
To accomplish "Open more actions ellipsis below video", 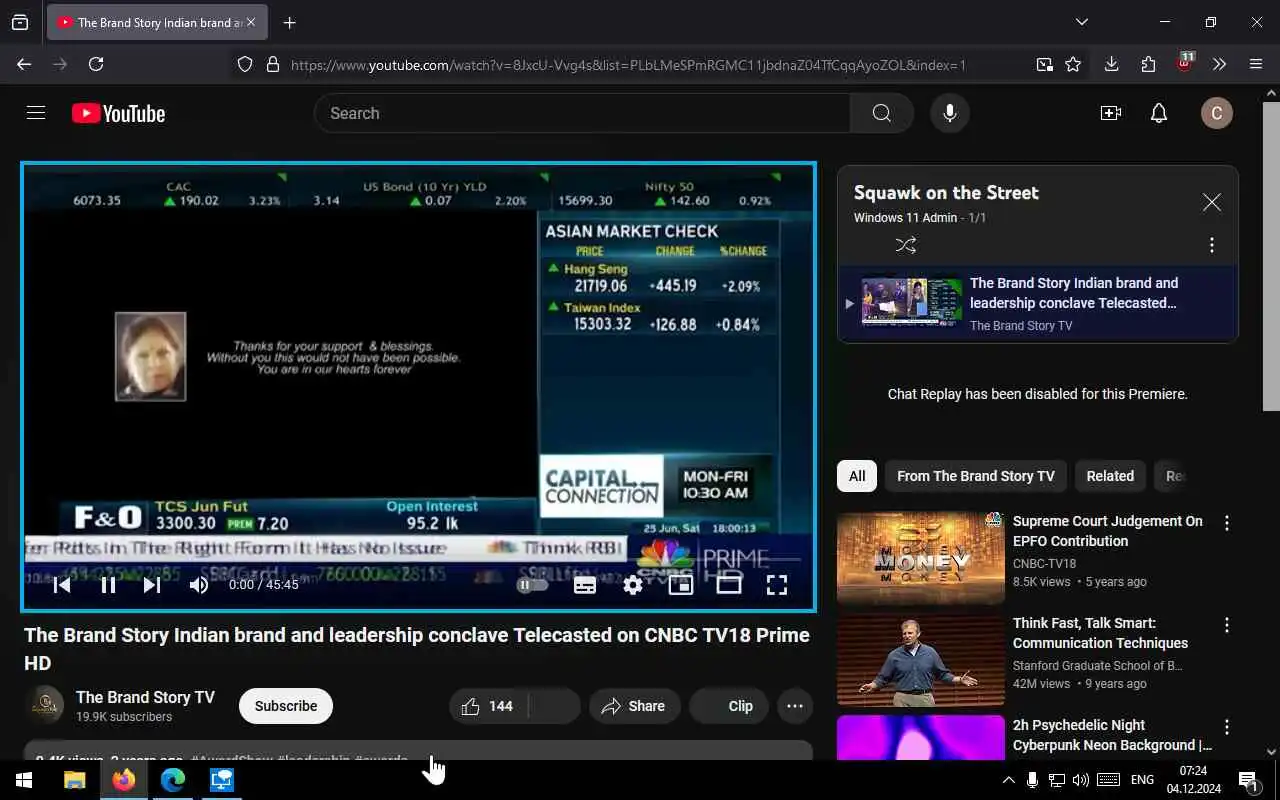I will [795, 706].
